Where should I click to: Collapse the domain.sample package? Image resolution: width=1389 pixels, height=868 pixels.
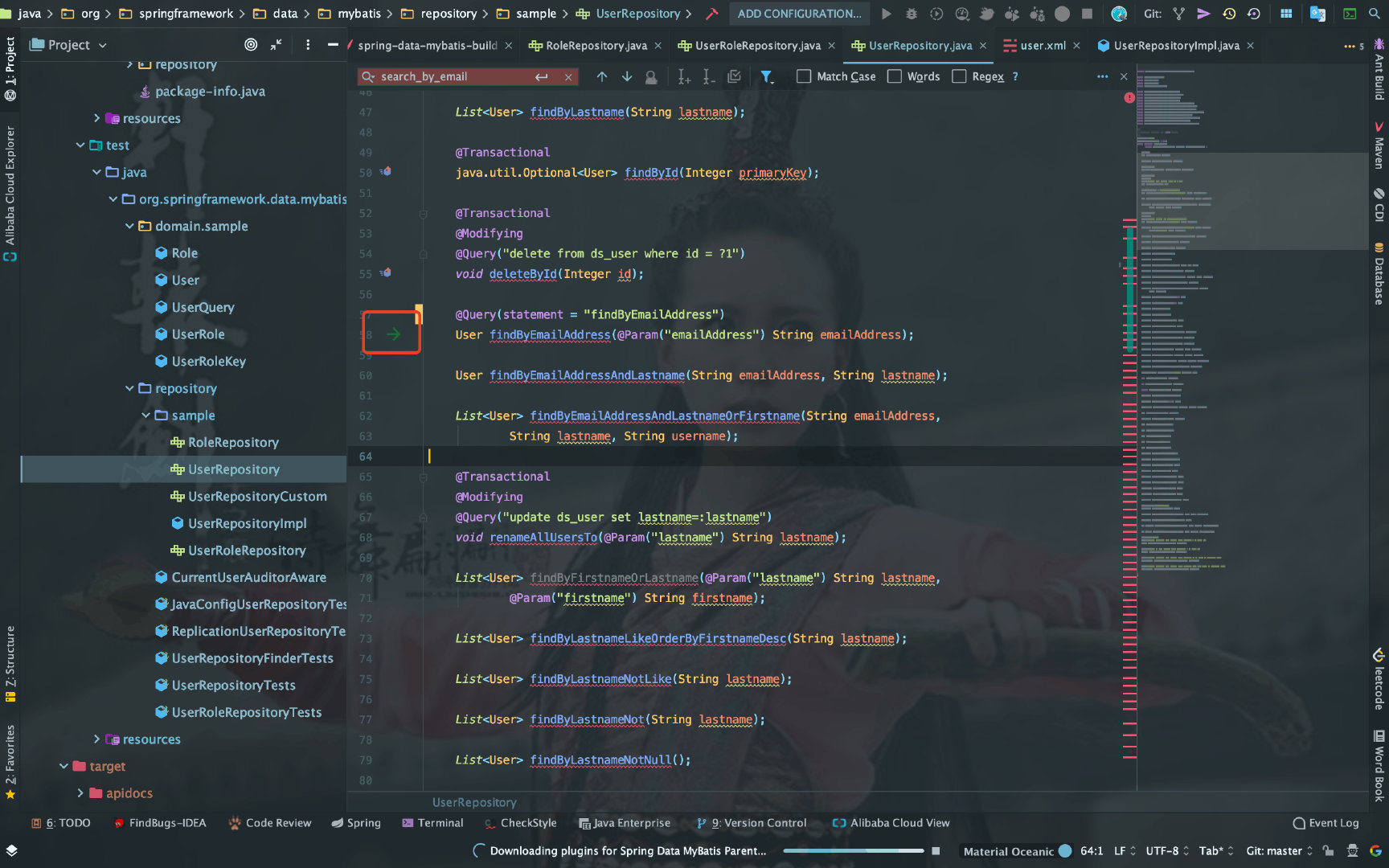pos(129,226)
